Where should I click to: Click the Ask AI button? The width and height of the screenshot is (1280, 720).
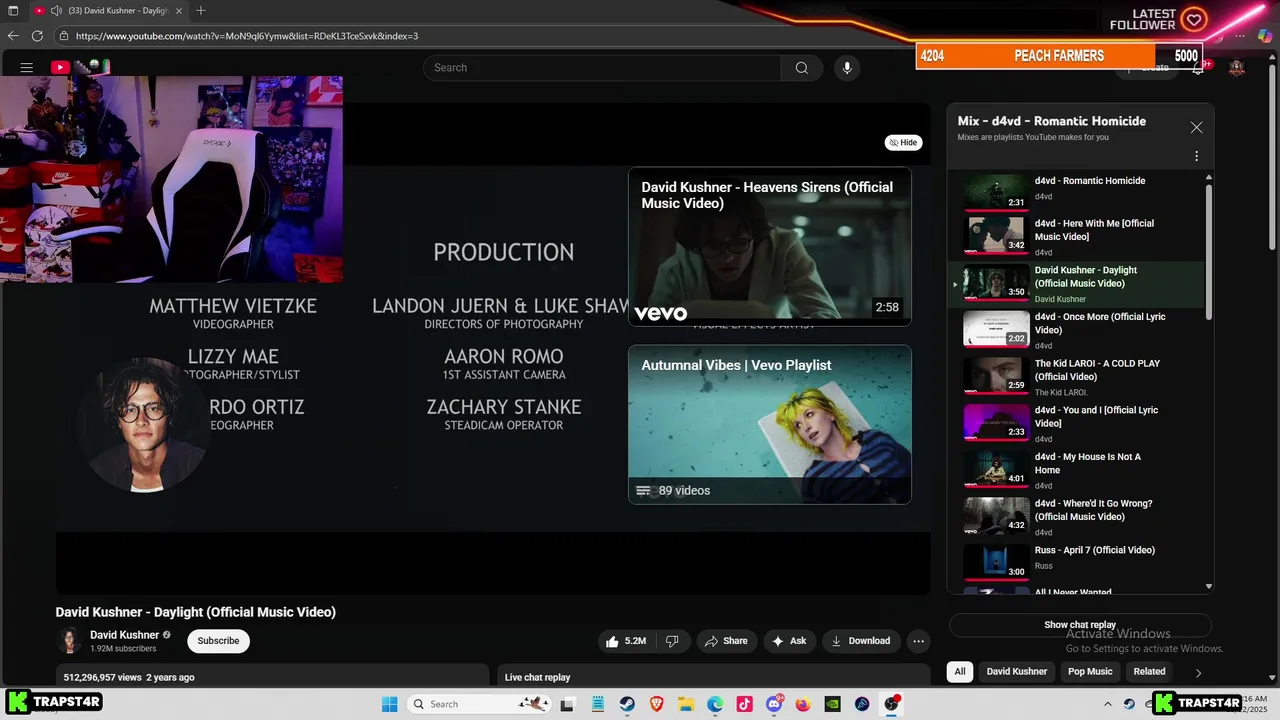(x=789, y=641)
